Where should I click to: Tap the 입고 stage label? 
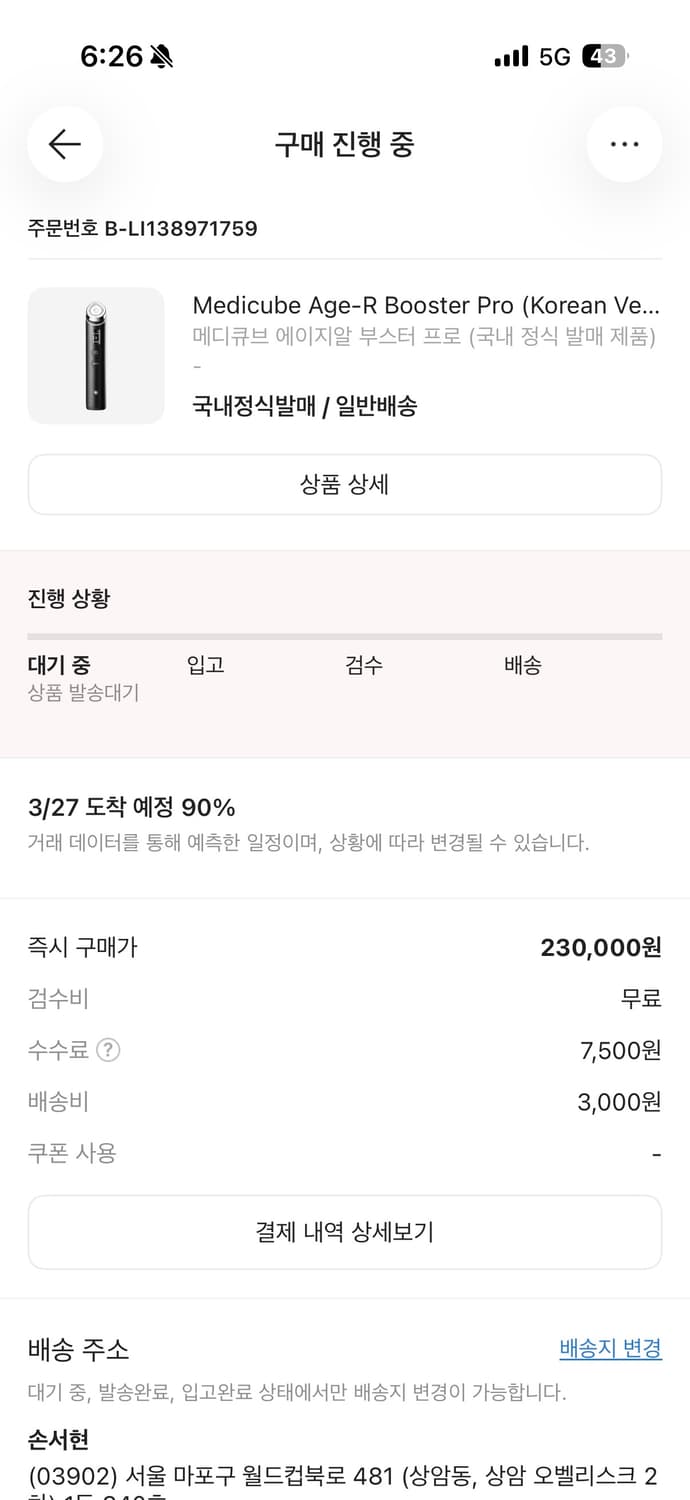[x=204, y=665]
